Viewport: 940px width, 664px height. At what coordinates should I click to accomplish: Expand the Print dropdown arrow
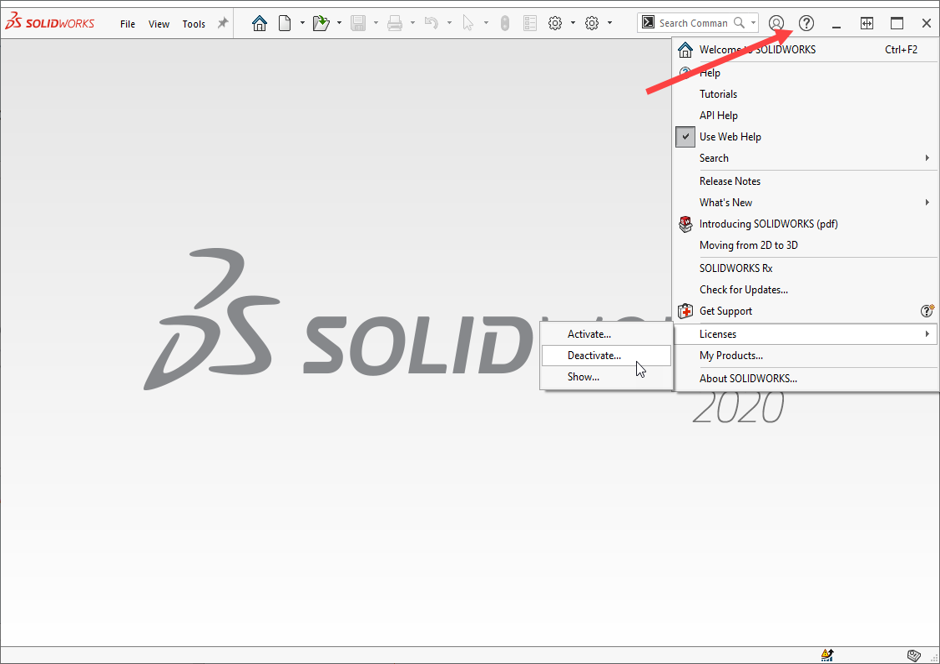coord(412,23)
